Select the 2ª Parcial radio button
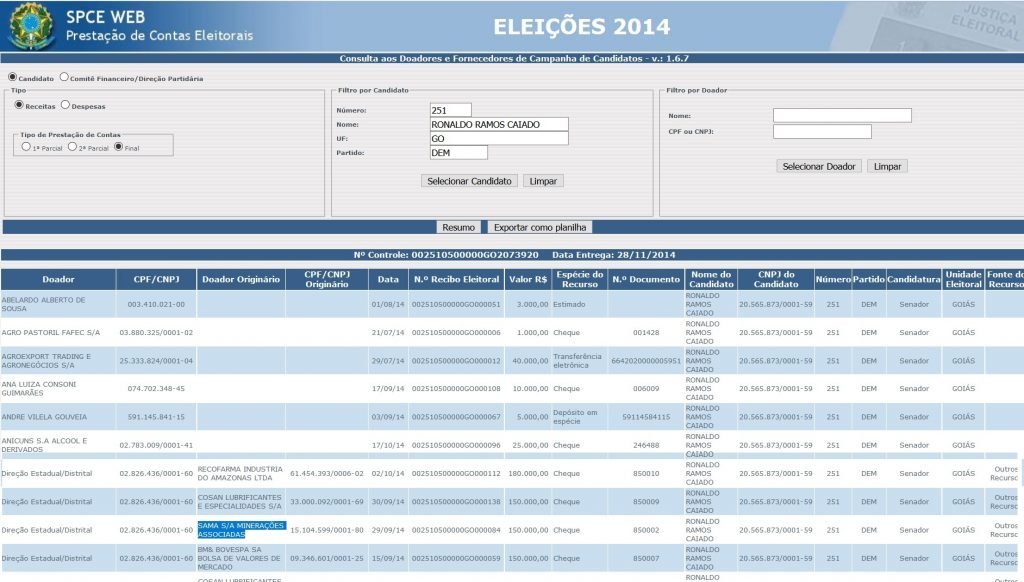 pos(72,146)
